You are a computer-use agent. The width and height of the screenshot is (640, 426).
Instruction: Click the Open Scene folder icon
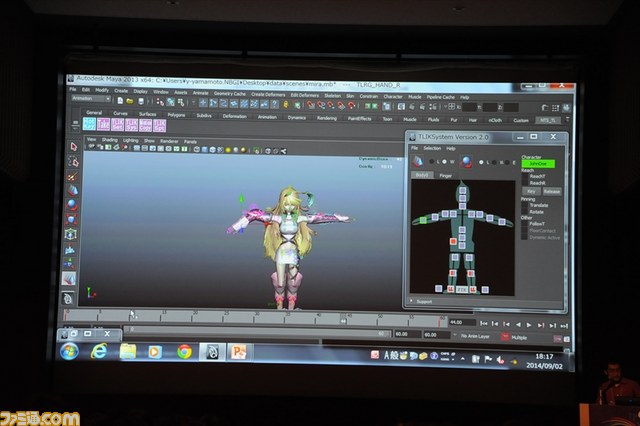point(130,101)
